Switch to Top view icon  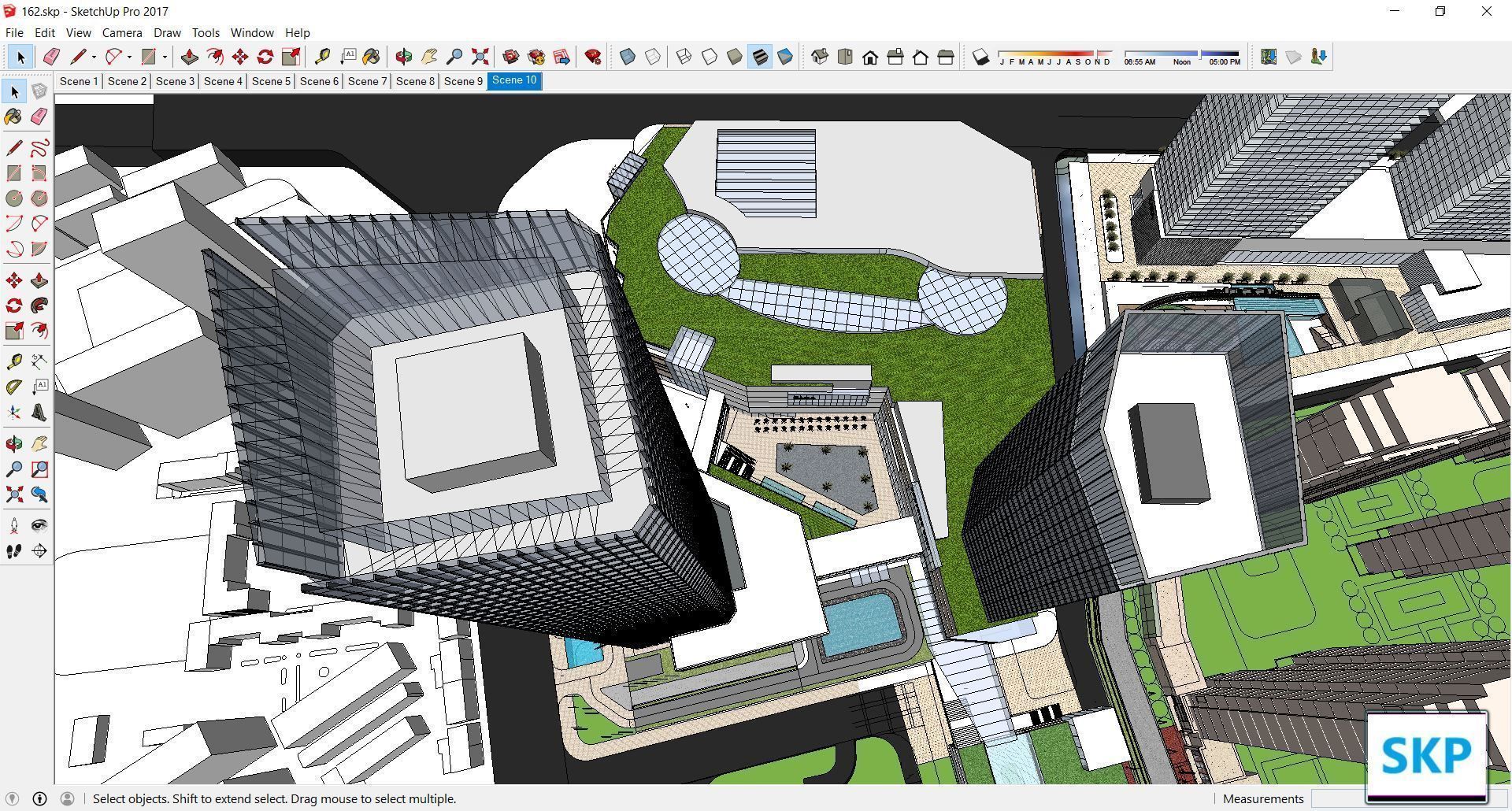tap(845, 57)
